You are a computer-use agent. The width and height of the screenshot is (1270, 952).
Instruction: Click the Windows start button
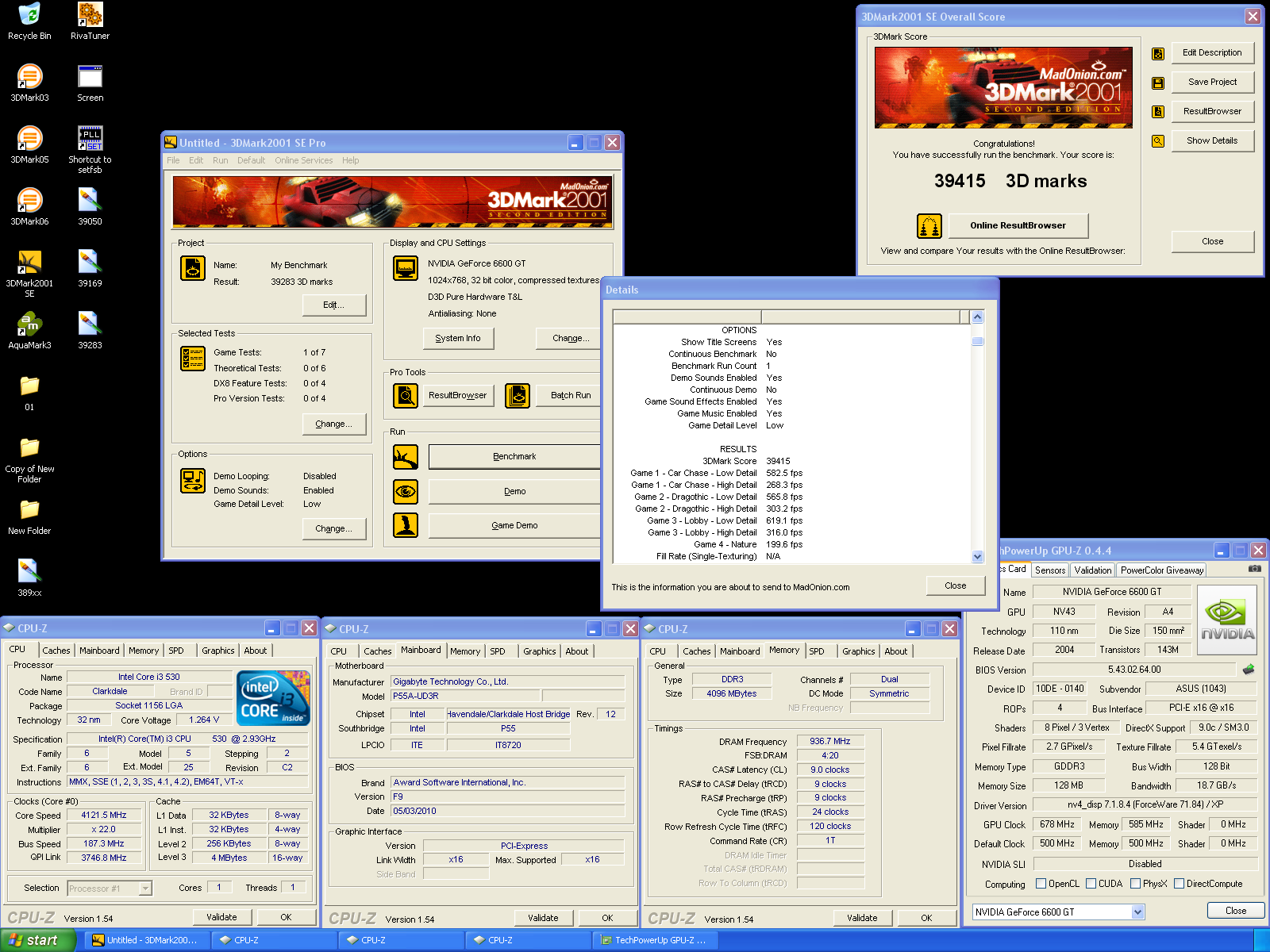[x=37, y=940]
